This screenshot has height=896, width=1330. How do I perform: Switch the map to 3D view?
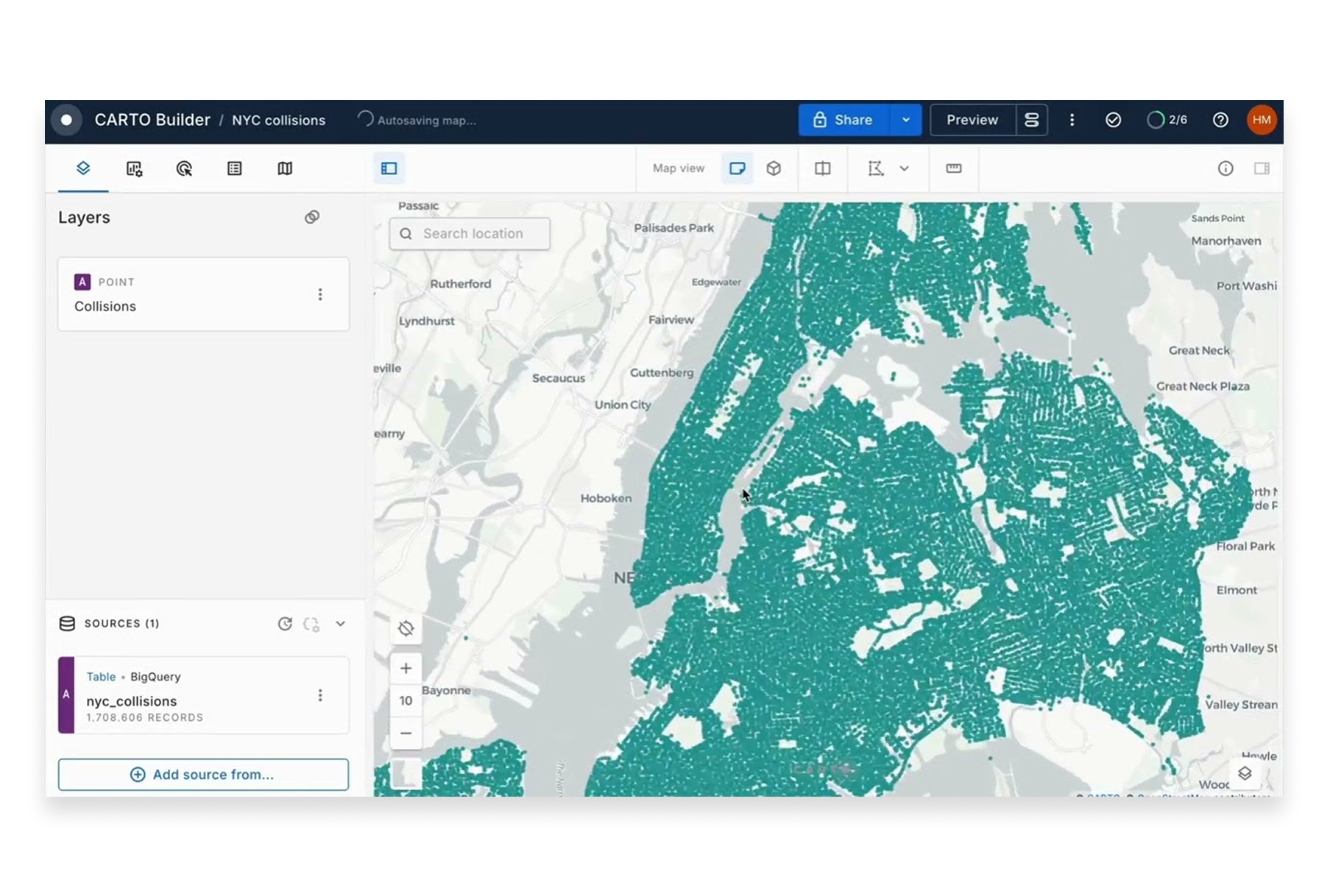click(x=774, y=168)
